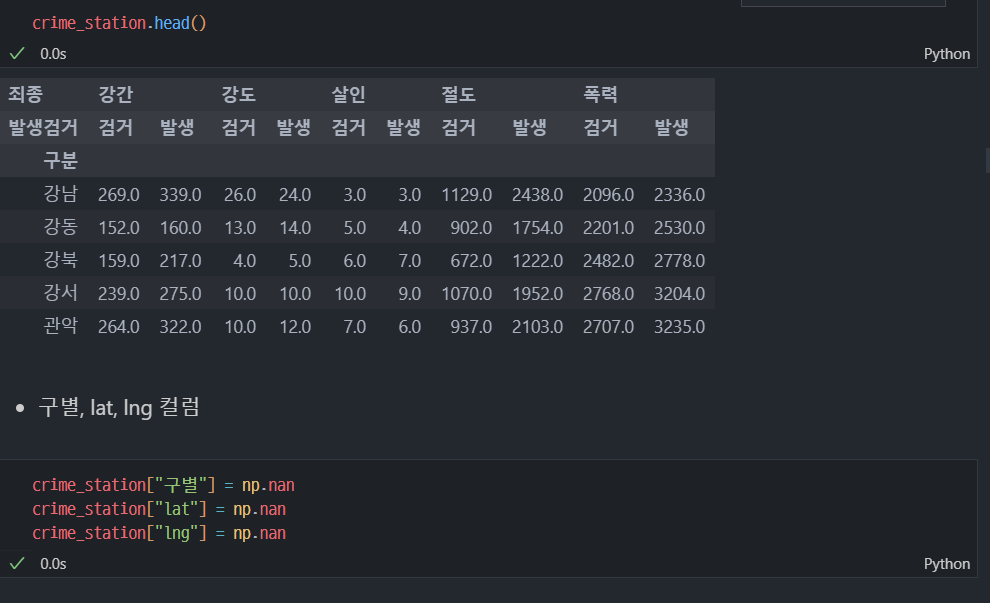This screenshot has width=990, height=603.
Task: Select Python language label of bottom cell
Action: (946, 564)
